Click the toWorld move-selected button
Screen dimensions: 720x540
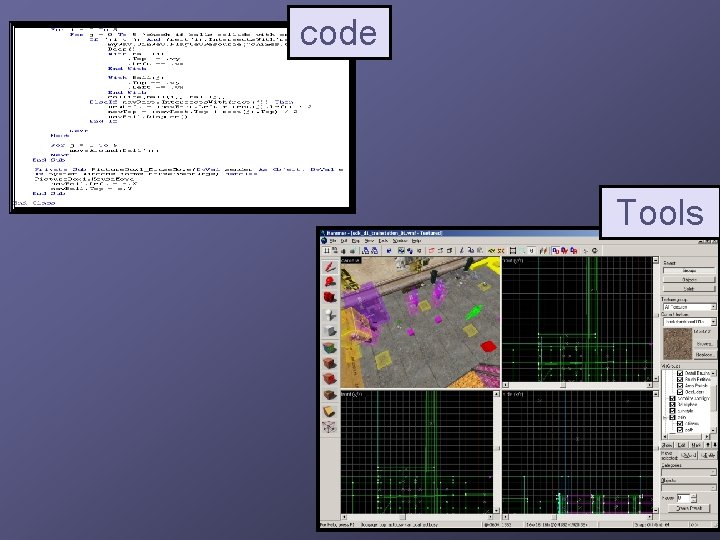tap(688, 456)
